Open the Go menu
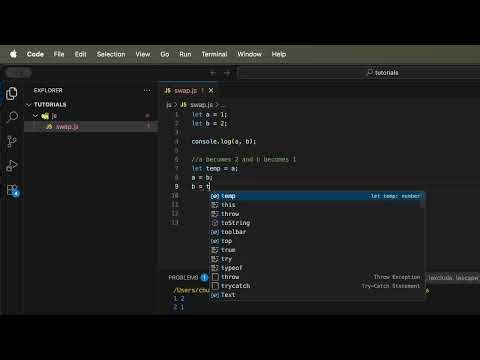Image resolution: width=480 pixels, height=360 pixels. tap(165, 54)
